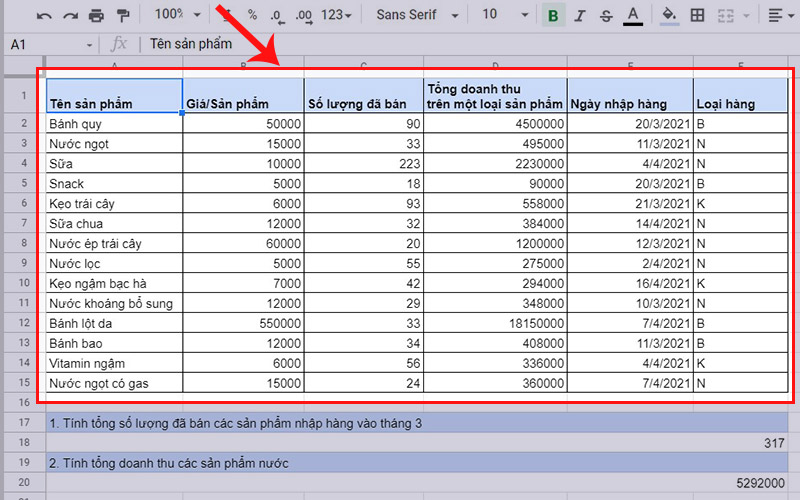Increase decimal places

(x=303, y=16)
